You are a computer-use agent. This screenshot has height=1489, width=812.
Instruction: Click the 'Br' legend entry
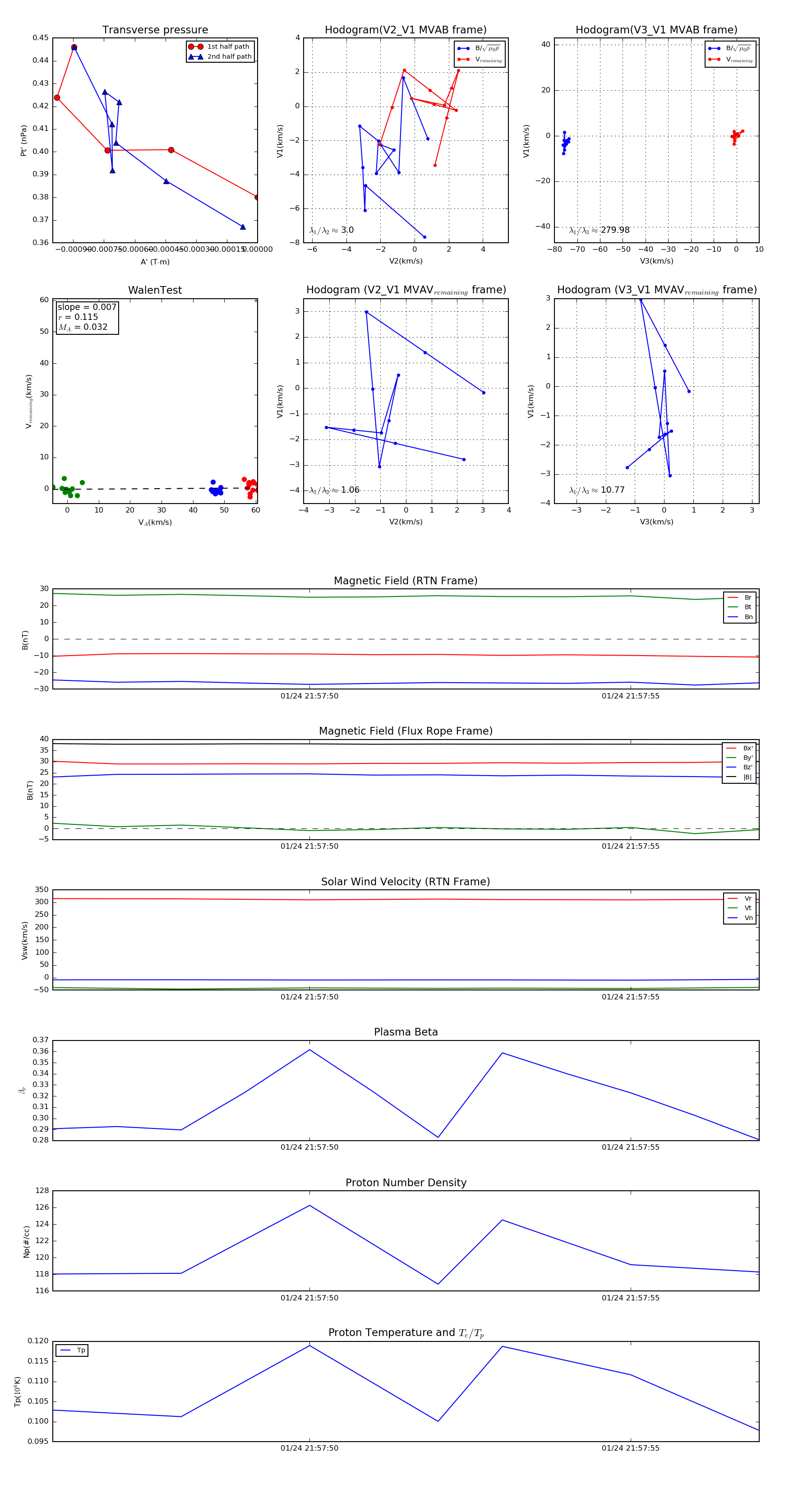740,598
